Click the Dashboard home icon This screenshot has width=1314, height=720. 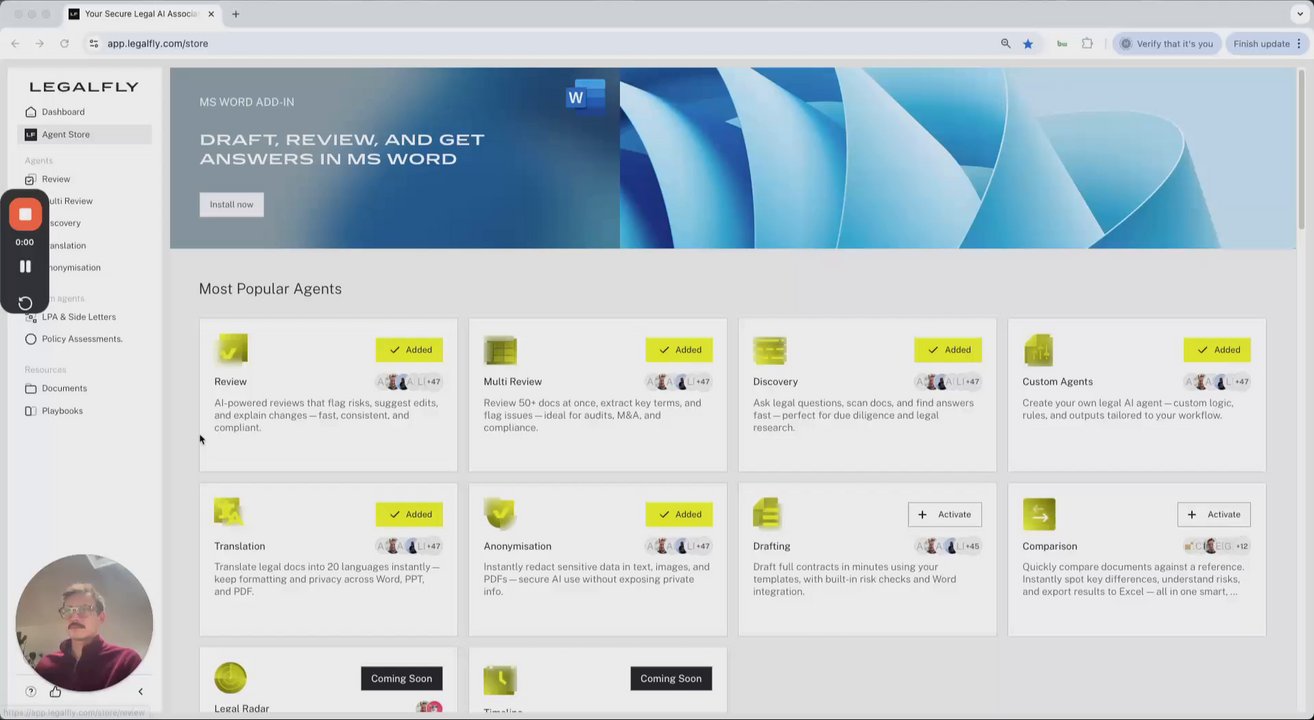point(31,112)
